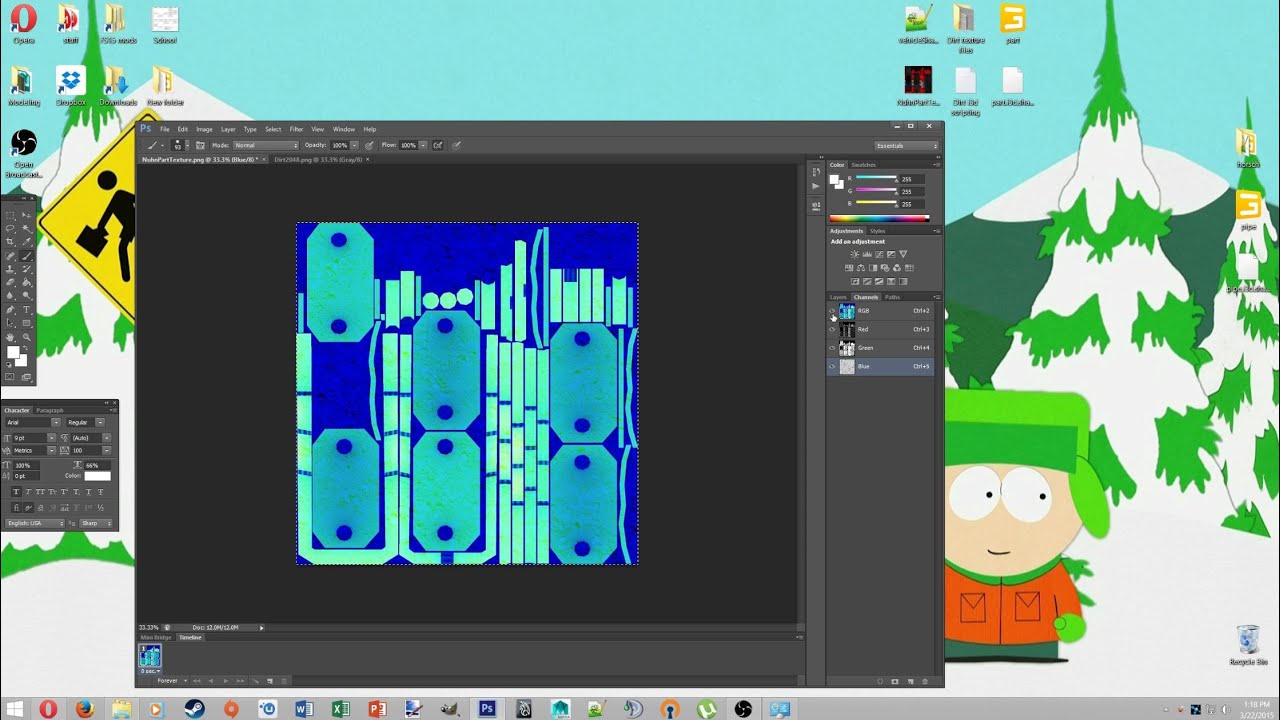
Task: Select the Paint Bucket tool
Action: (x=27, y=283)
